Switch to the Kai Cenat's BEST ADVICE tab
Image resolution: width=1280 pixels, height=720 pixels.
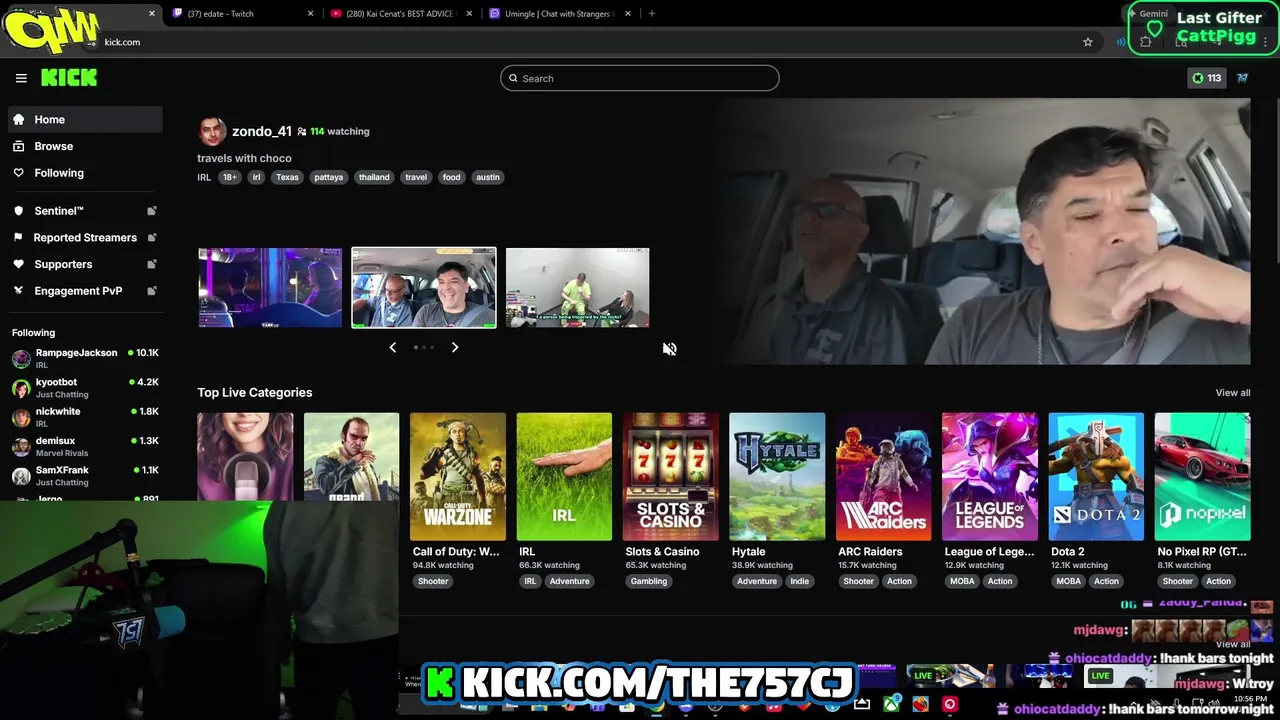click(401, 14)
